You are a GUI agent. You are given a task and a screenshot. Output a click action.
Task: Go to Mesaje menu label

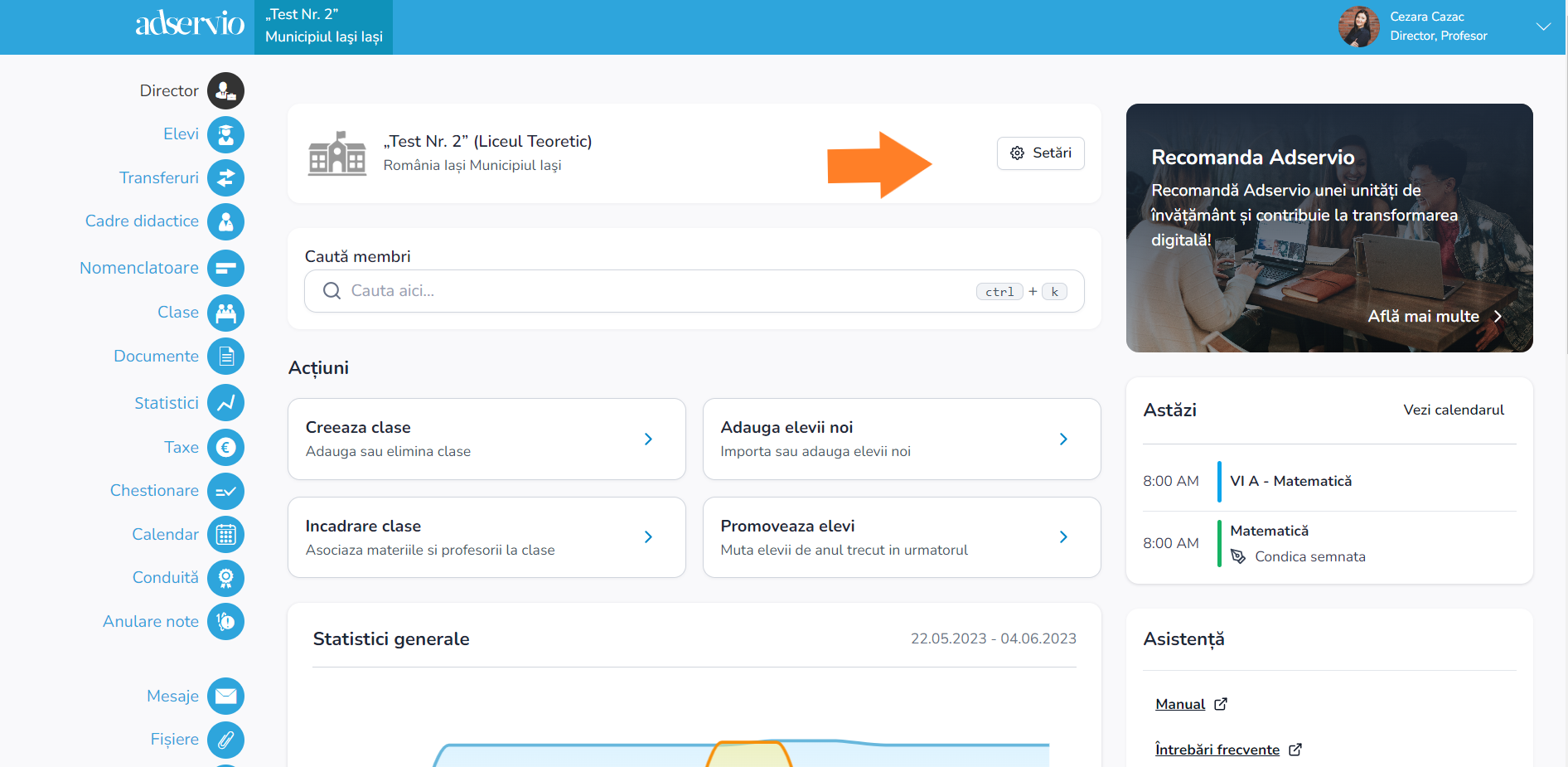[172, 697]
